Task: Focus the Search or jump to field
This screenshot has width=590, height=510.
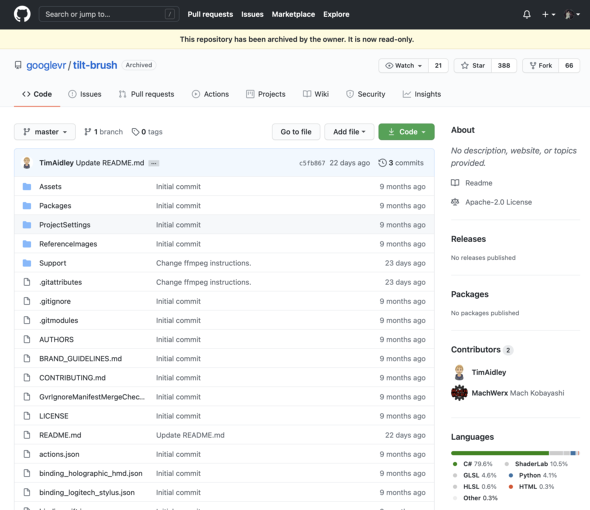Action: (x=109, y=14)
